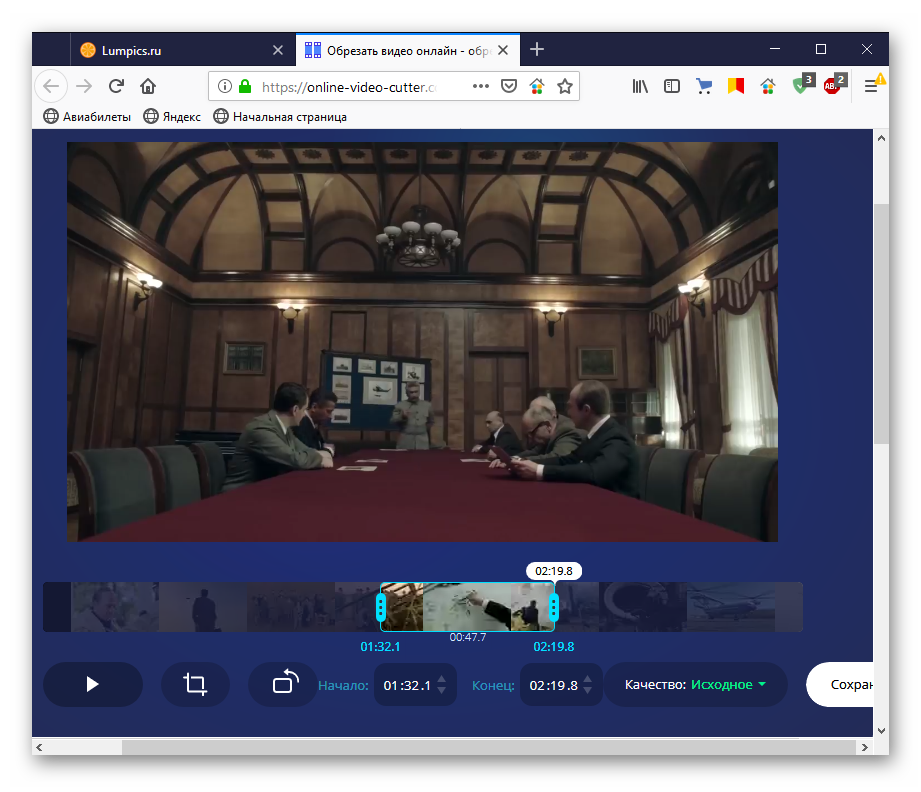Screen dimensions: 921x792
Task: Click the left trim handle on timeline
Action: point(381,607)
